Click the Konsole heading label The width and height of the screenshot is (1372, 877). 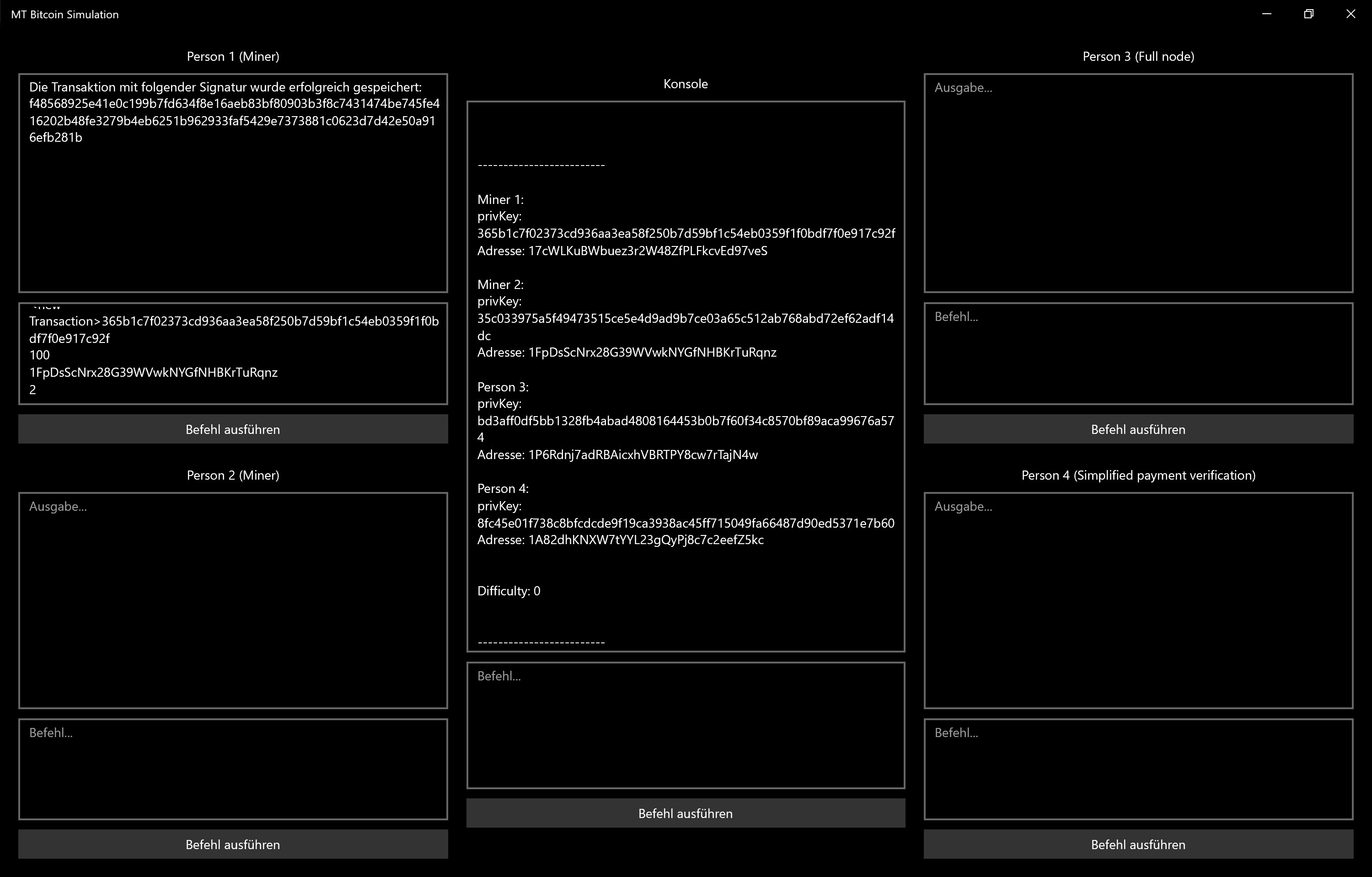point(686,84)
